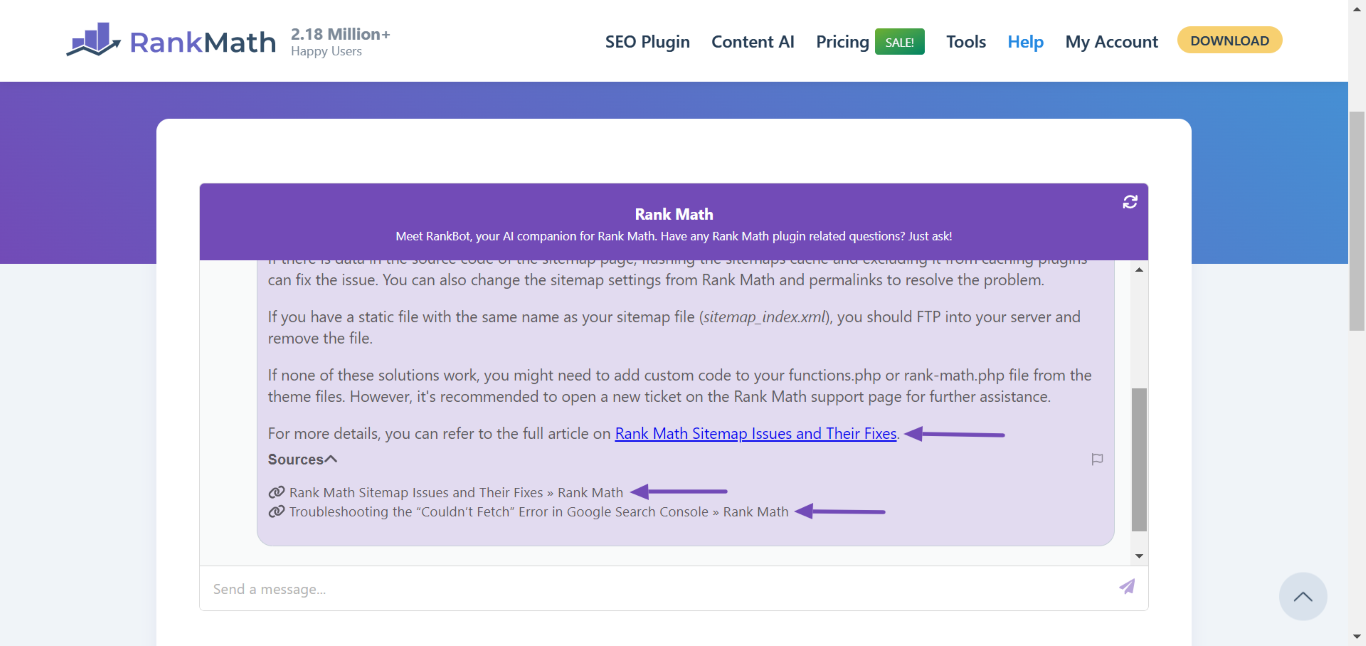This screenshot has width=1366, height=646.
Task: Go to the Pricing page
Action: [842, 41]
